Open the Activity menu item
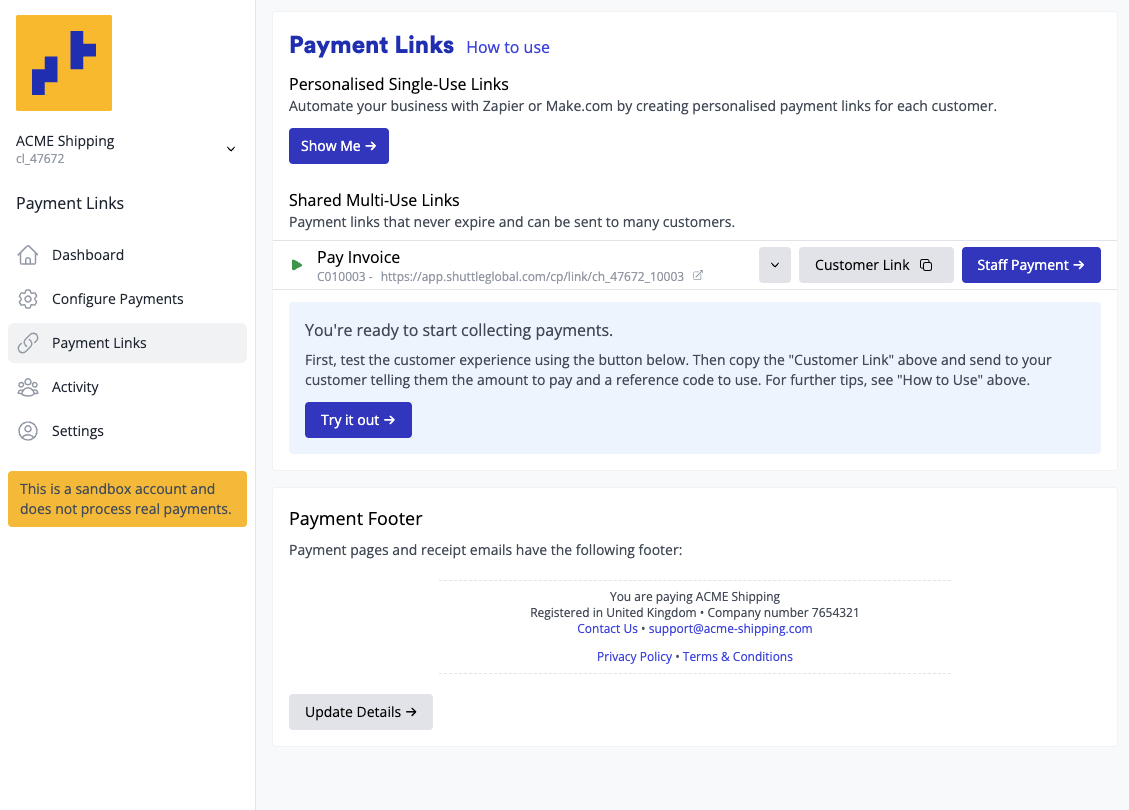Viewport: 1129px width, 810px height. [x=75, y=387]
